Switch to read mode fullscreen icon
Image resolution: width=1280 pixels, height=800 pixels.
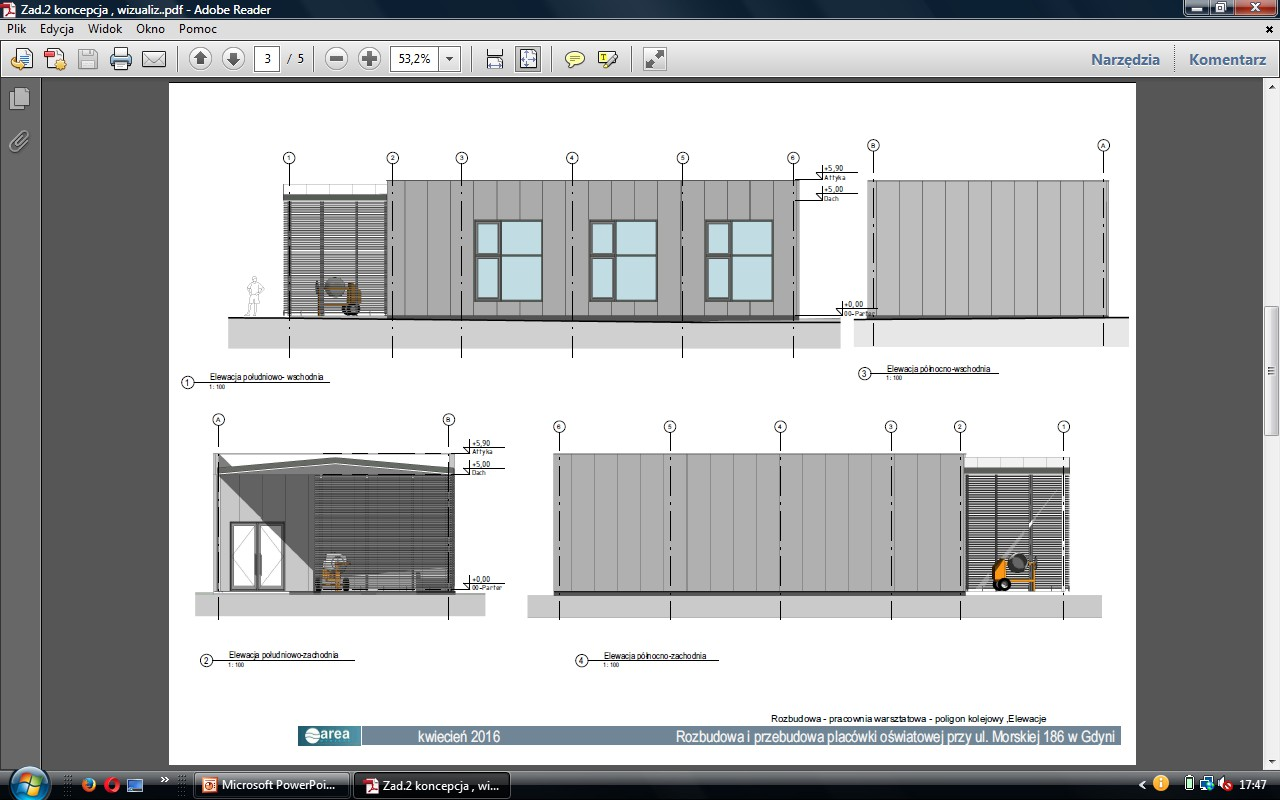tap(655, 59)
